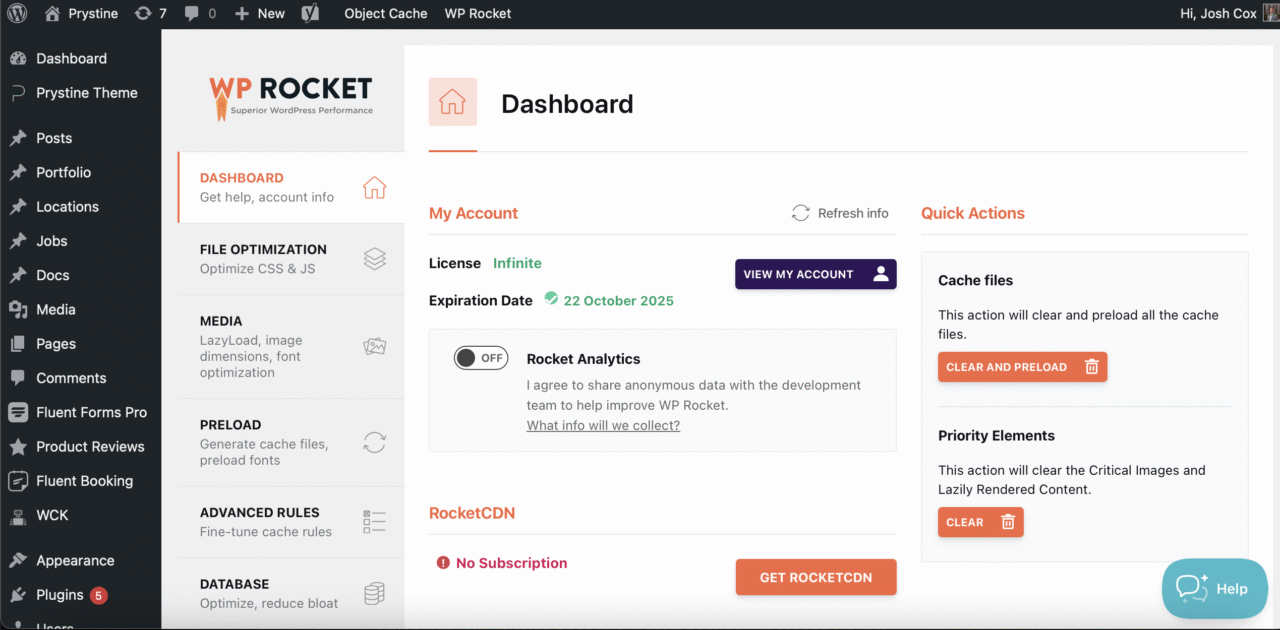The image size is (1280, 630).
Task: Click the checklist icon for Advanced Rules
Action: [x=374, y=522]
